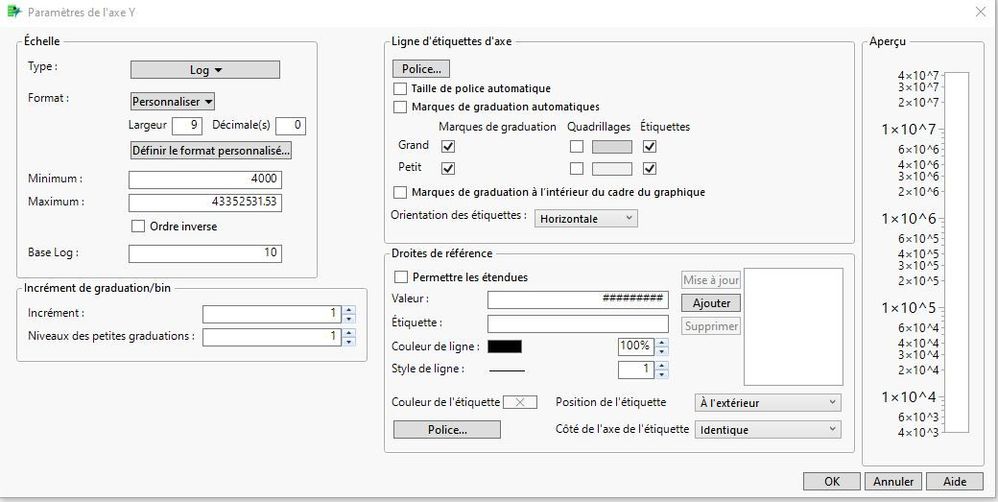This screenshot has height=502, width=998.
Task: Enable Taille de police automatique checkbox
Action: pyautogui.click(x=400, y=89)
